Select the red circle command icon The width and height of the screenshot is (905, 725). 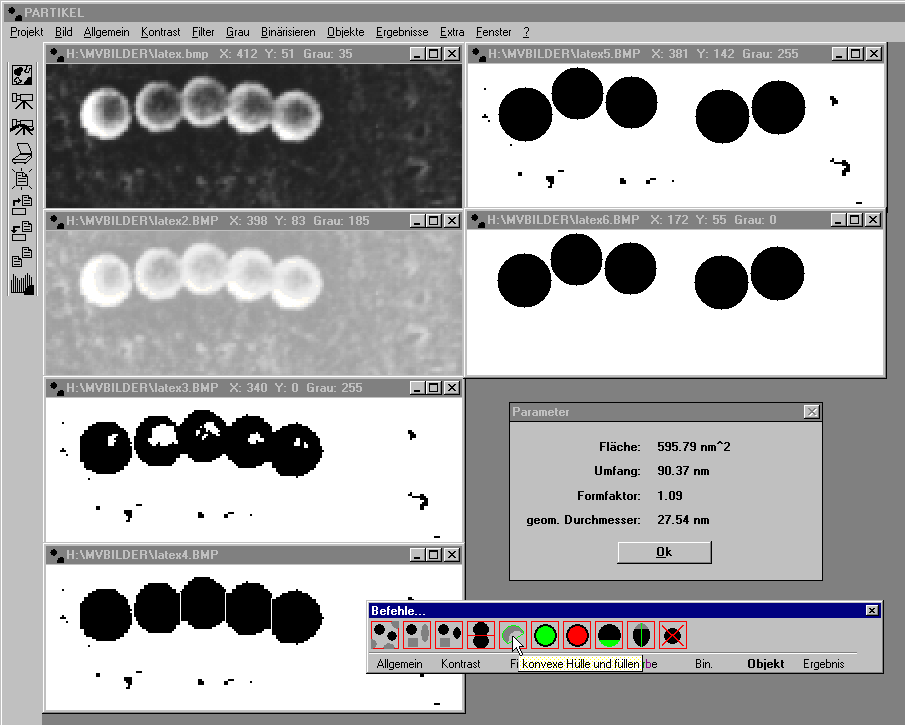[577, 636]
